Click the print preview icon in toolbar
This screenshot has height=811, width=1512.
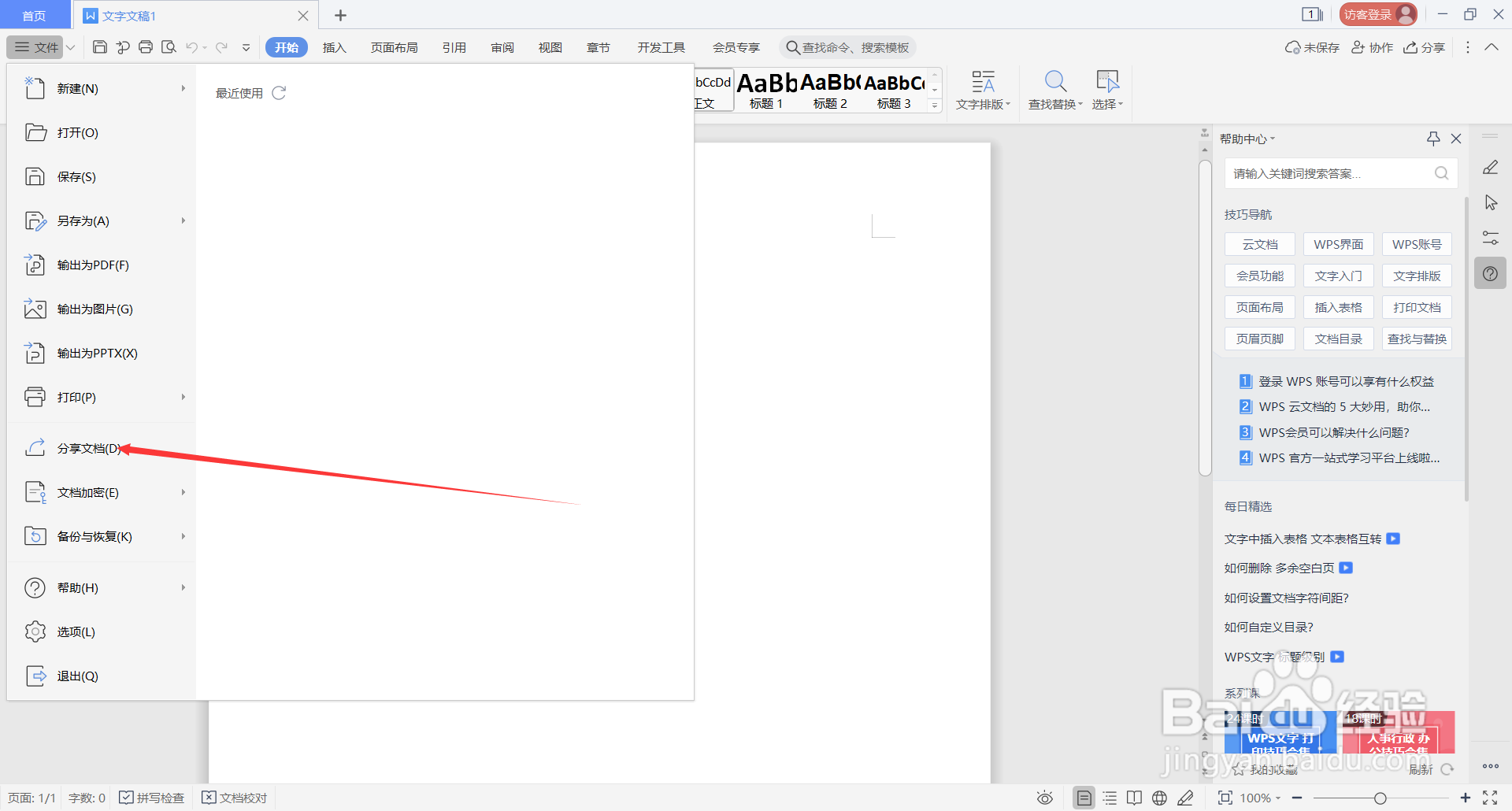click(169, 47)
